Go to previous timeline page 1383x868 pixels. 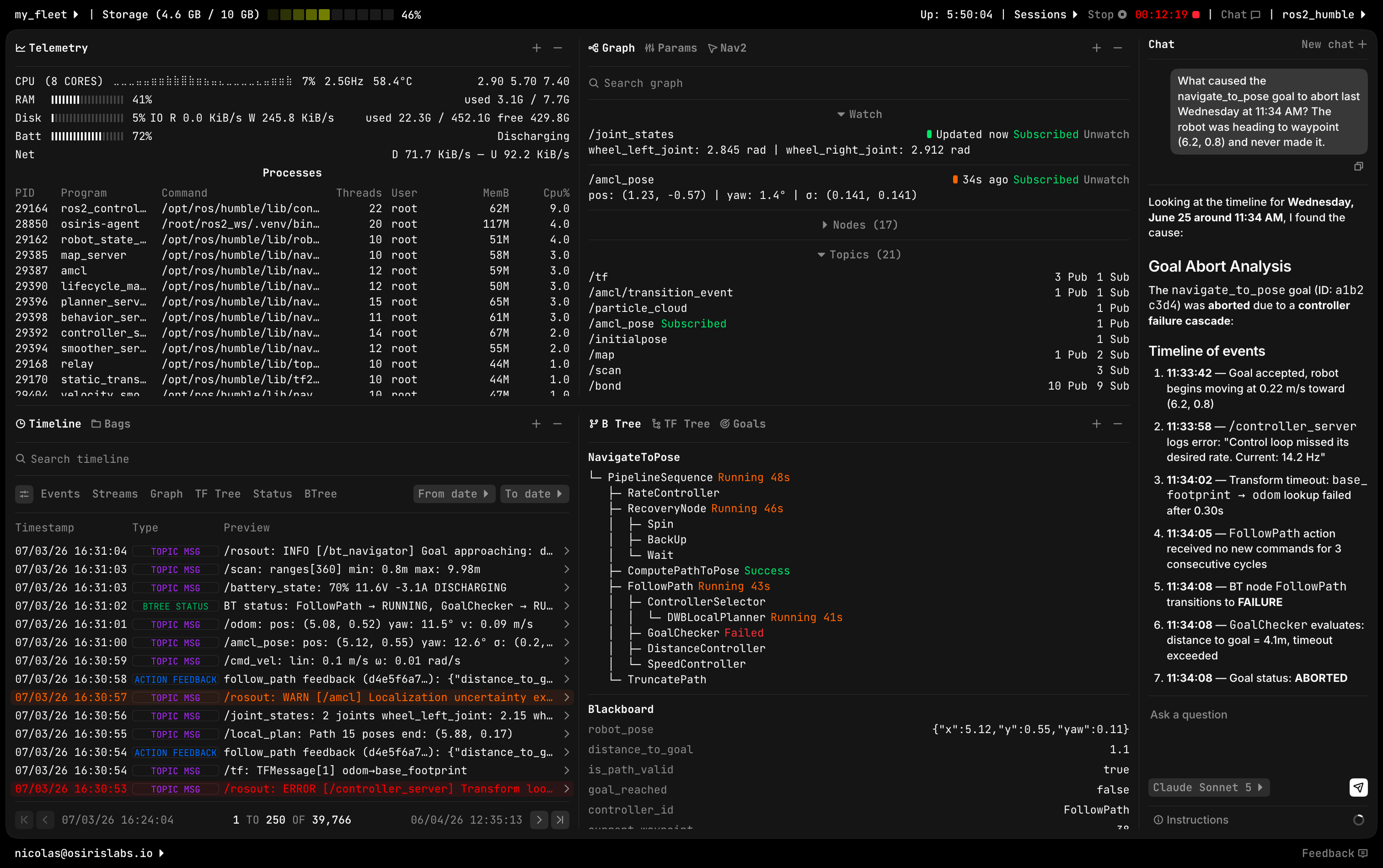click(45, 820)
